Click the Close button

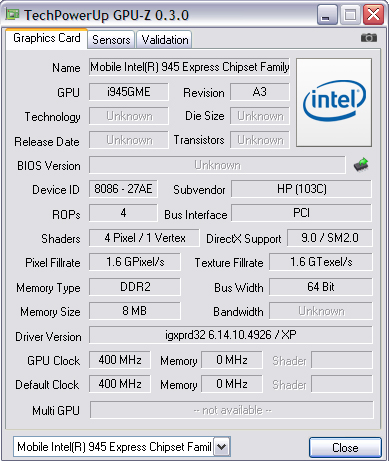click(345, 447)
